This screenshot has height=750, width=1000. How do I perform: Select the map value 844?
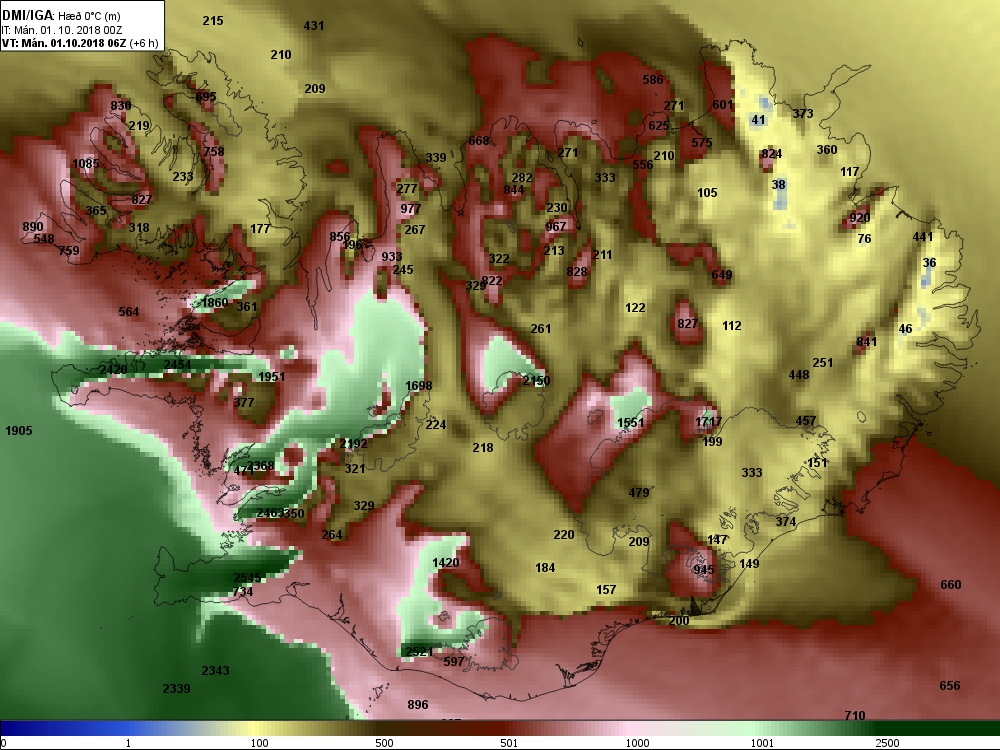click(514, 189)
